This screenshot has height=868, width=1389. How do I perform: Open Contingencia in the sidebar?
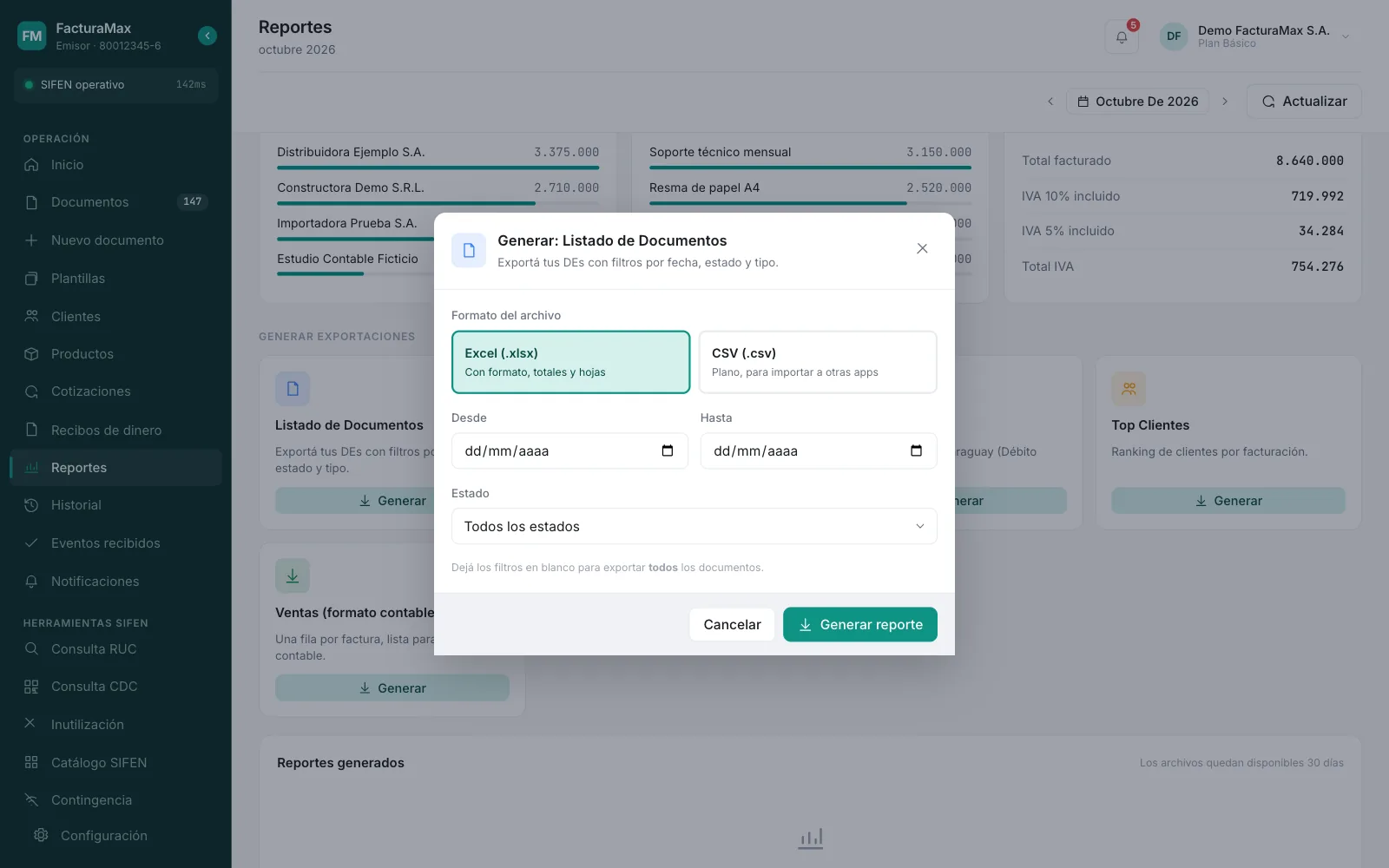[115, 800]
